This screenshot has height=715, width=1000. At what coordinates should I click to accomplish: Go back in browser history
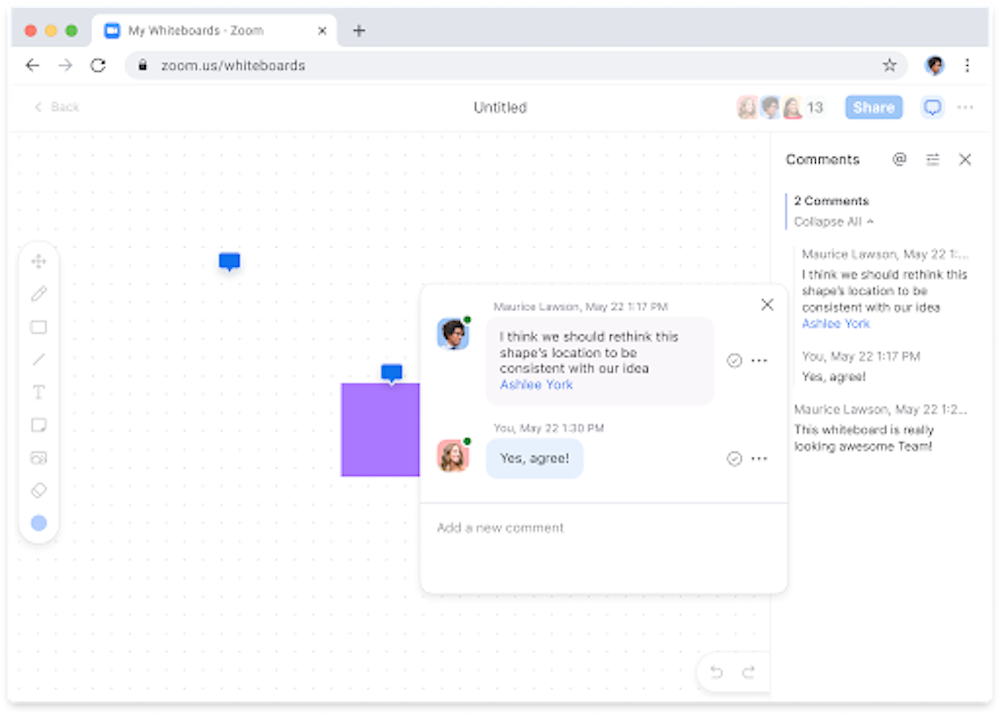pyautogui.click(x=32, y=65)
